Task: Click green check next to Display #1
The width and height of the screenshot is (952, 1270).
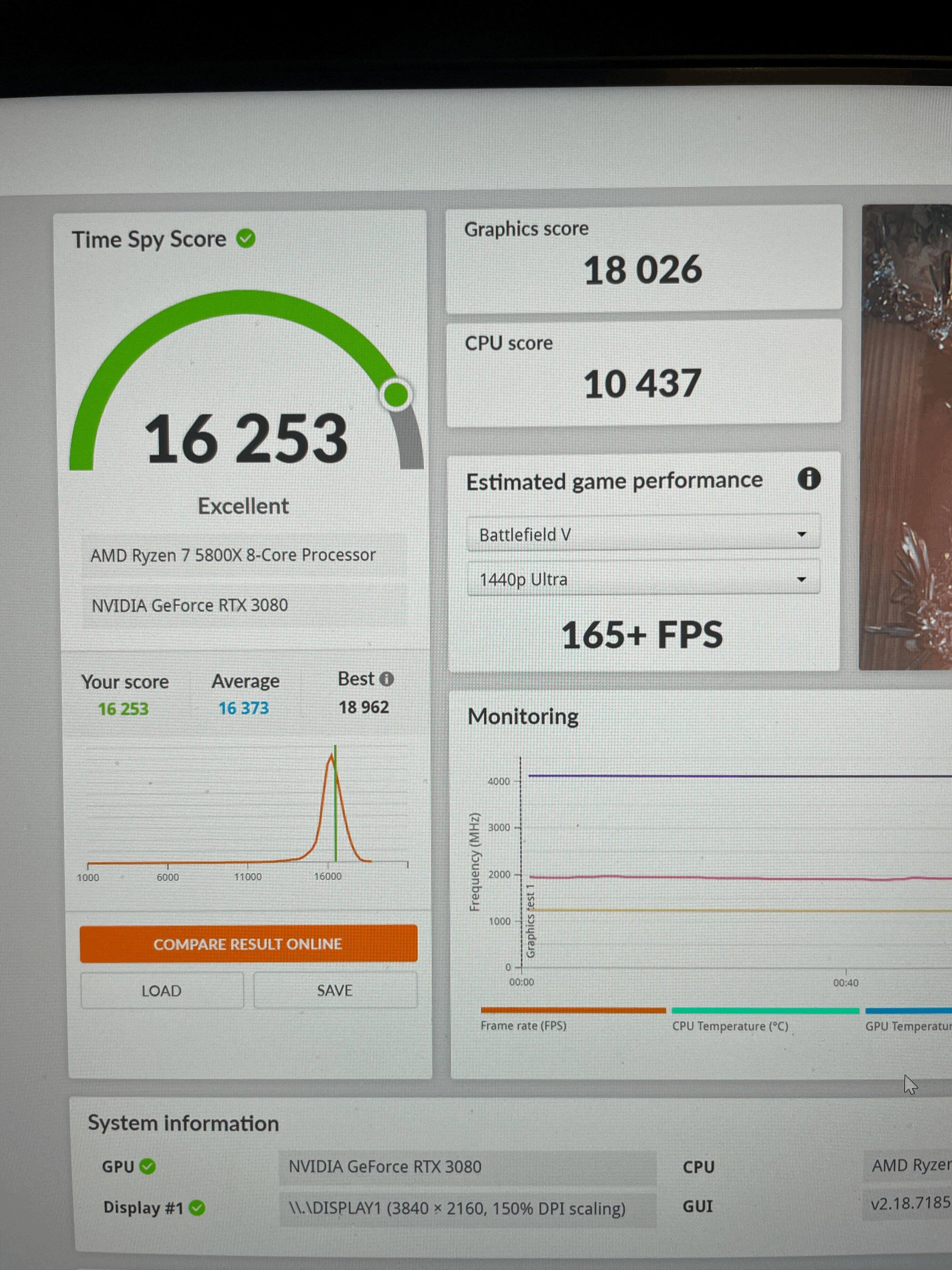Action: point(197,1208)
